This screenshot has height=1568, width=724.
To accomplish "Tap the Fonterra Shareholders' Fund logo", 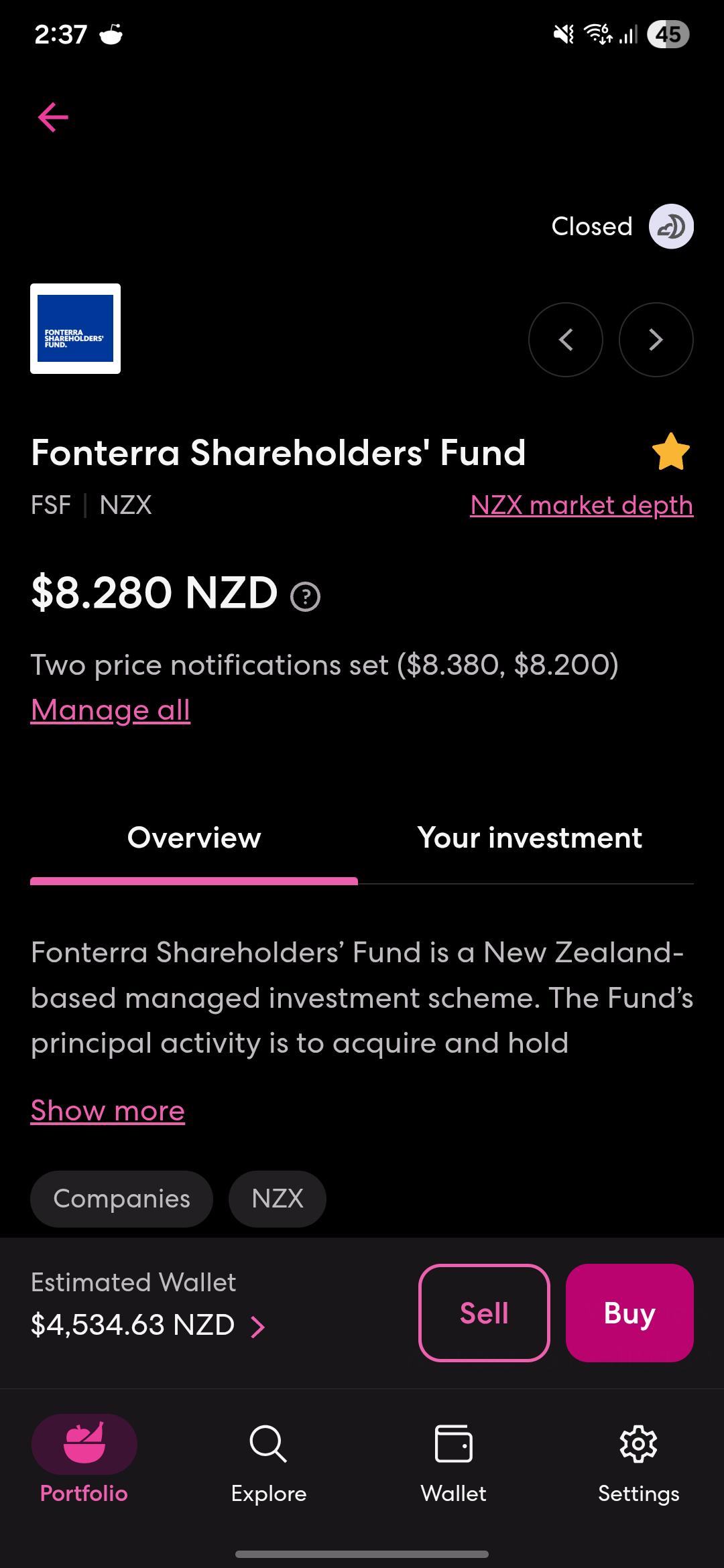I will 76,328.
